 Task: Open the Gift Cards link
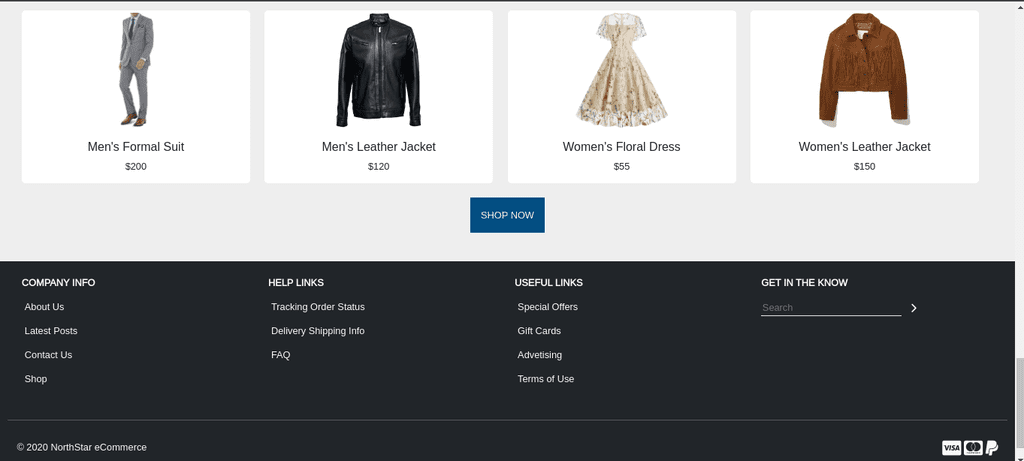coord(539,331)
